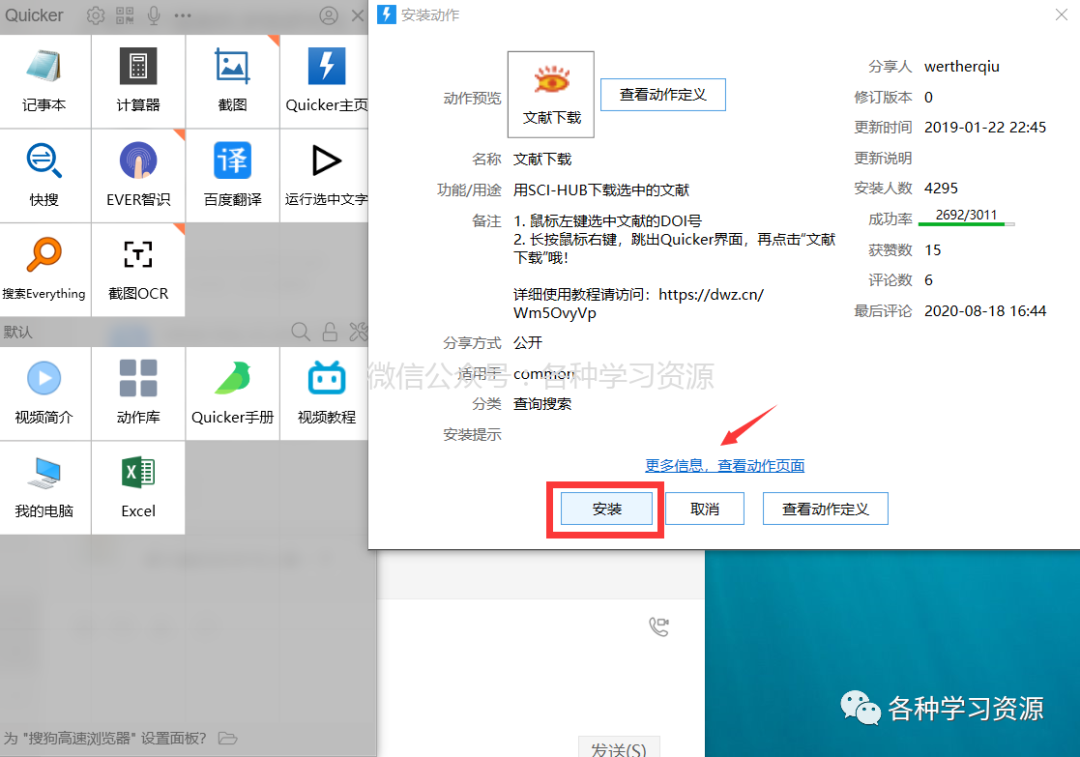This screenshot has height=757, width=1080.
Task: Click the user account icon in Quicker
Action: click(329, 15)
